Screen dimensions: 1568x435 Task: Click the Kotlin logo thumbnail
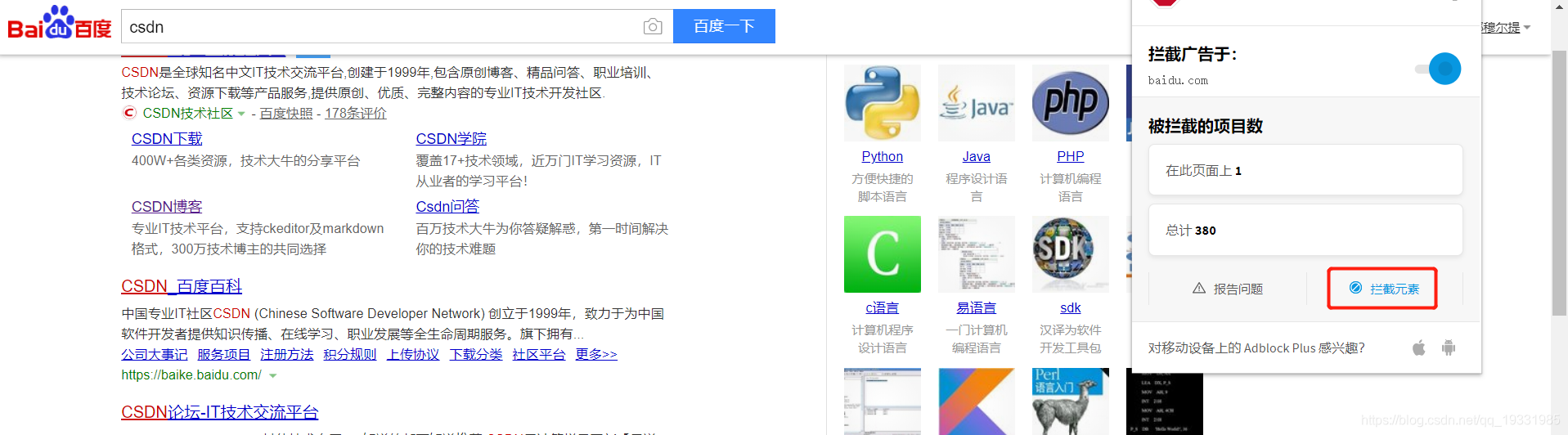tap(977, 401)
